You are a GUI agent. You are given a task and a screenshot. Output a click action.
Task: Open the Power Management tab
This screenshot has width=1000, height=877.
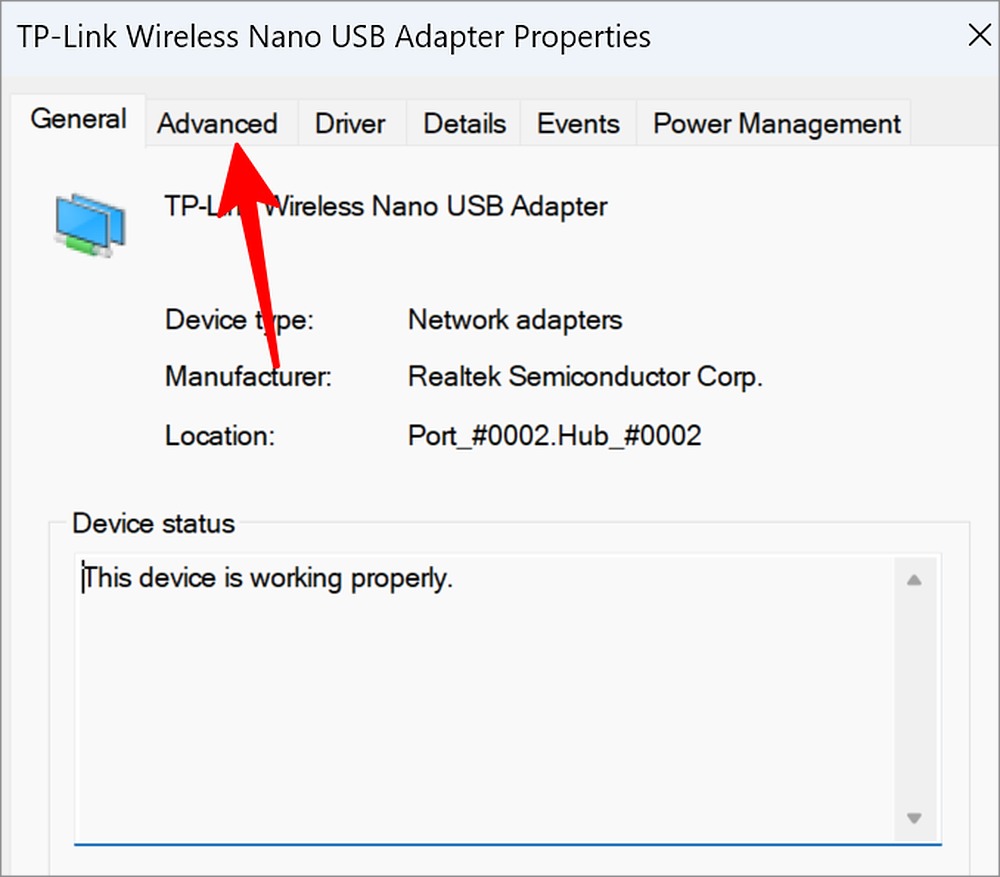click(776, 124)
